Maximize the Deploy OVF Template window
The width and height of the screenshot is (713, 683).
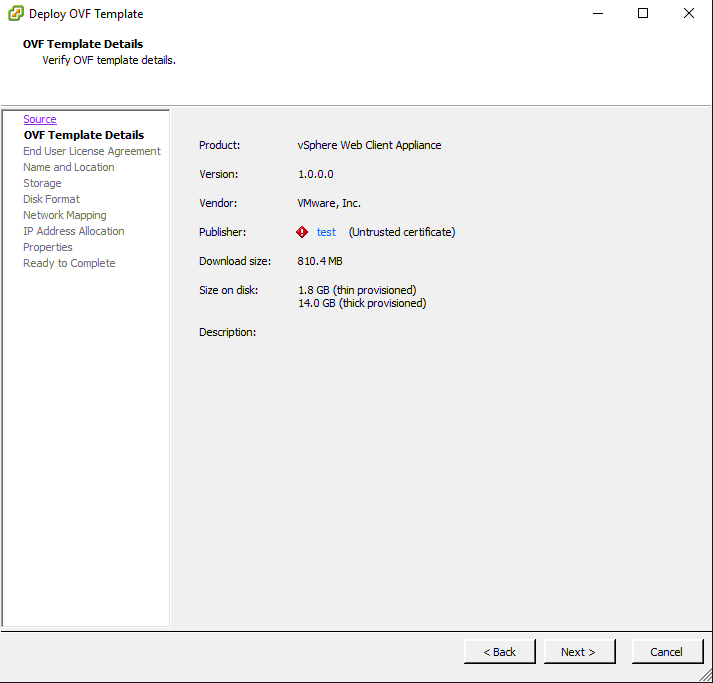click(643, 14)
